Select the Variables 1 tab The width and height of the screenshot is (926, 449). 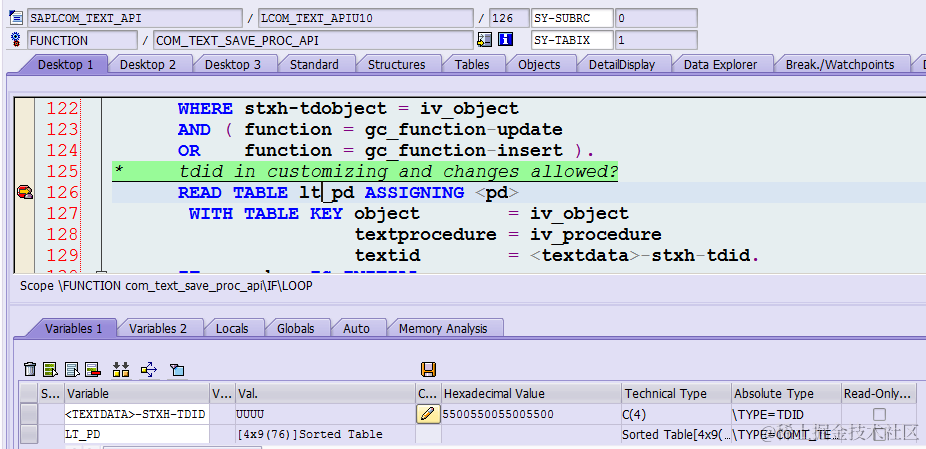point(73,328)
